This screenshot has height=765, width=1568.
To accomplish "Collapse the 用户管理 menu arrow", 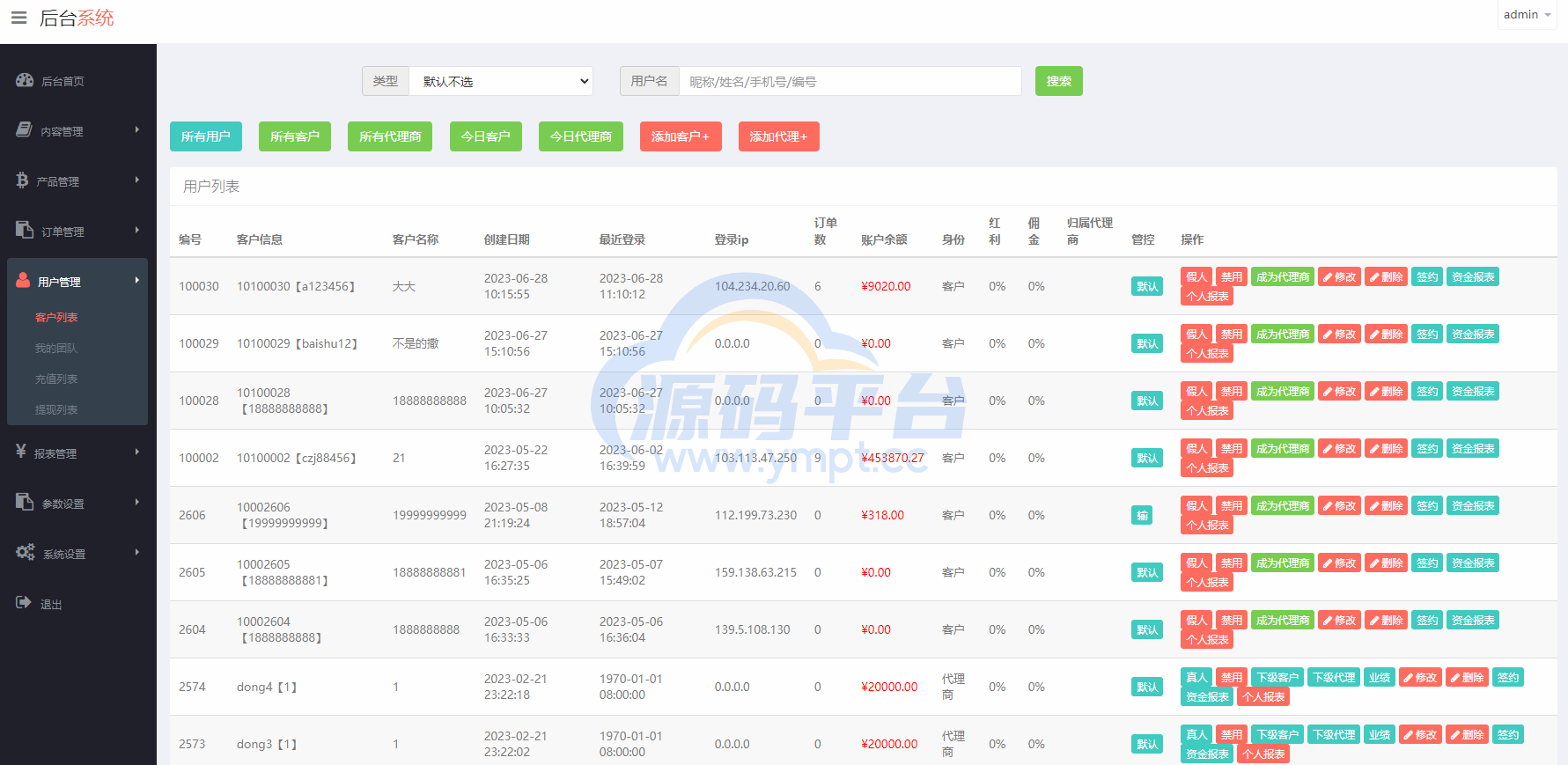I will tap(137, 280).
